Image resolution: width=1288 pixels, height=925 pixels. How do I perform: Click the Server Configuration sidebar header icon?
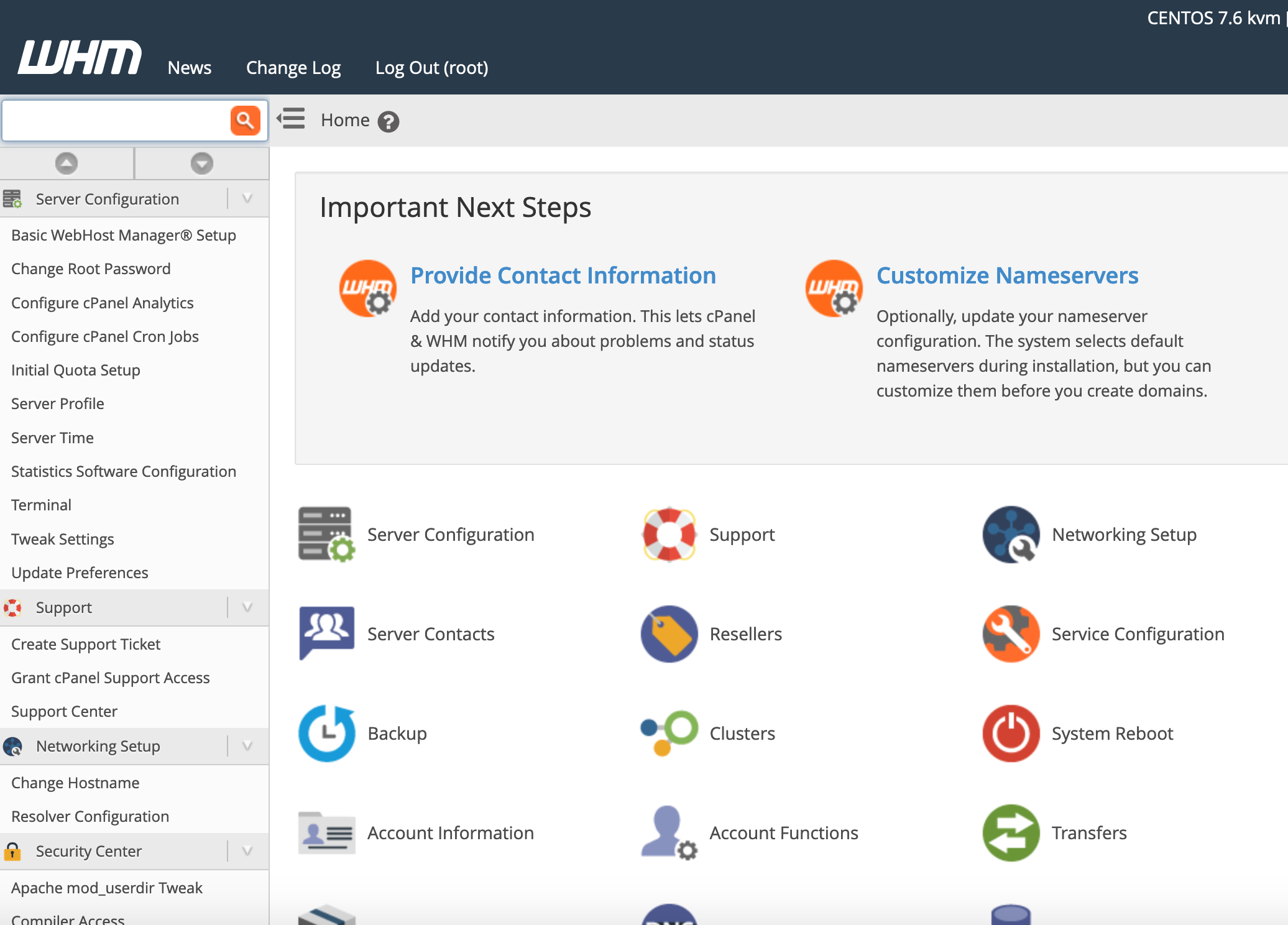(x=12, y=199)
